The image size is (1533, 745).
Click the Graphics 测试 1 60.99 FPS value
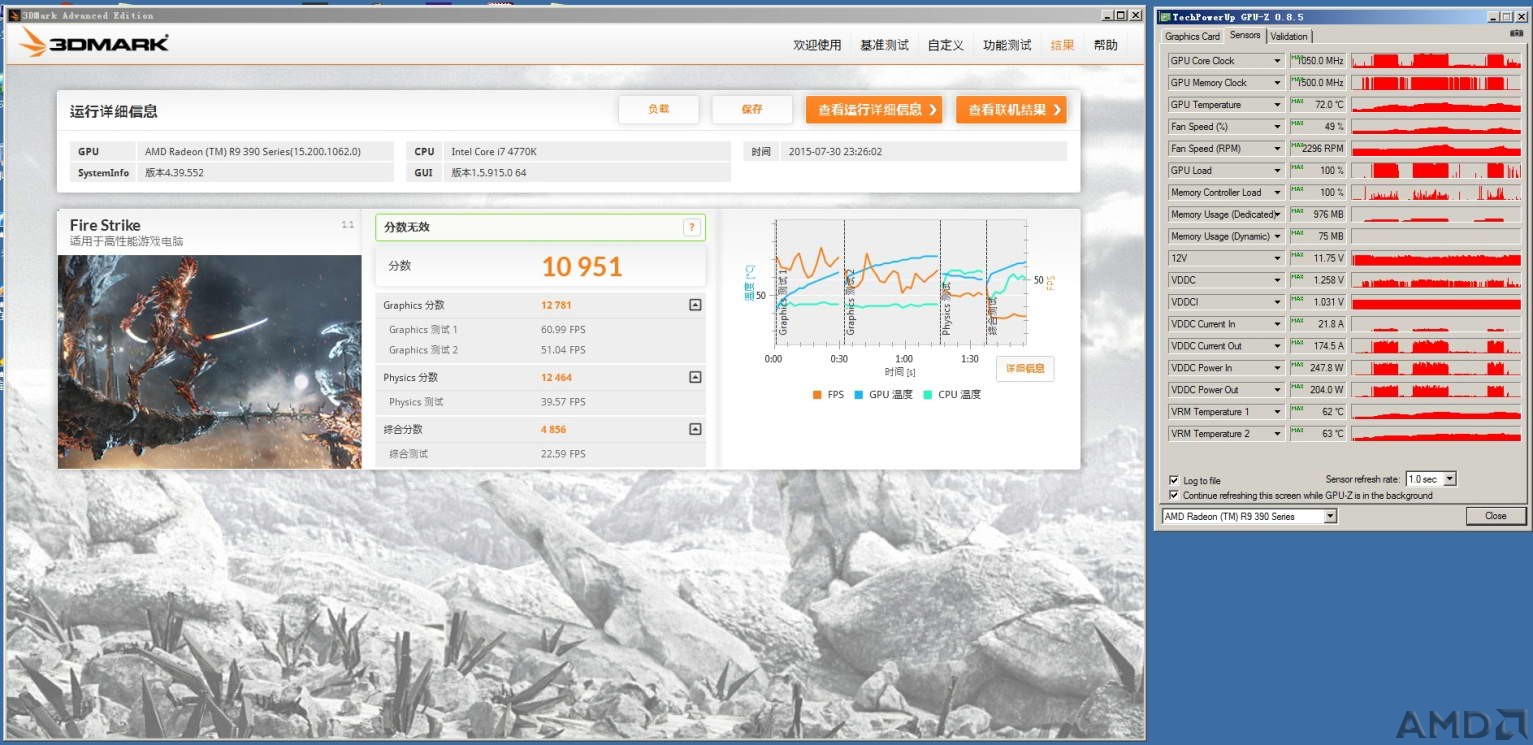[x=563, y=329]
